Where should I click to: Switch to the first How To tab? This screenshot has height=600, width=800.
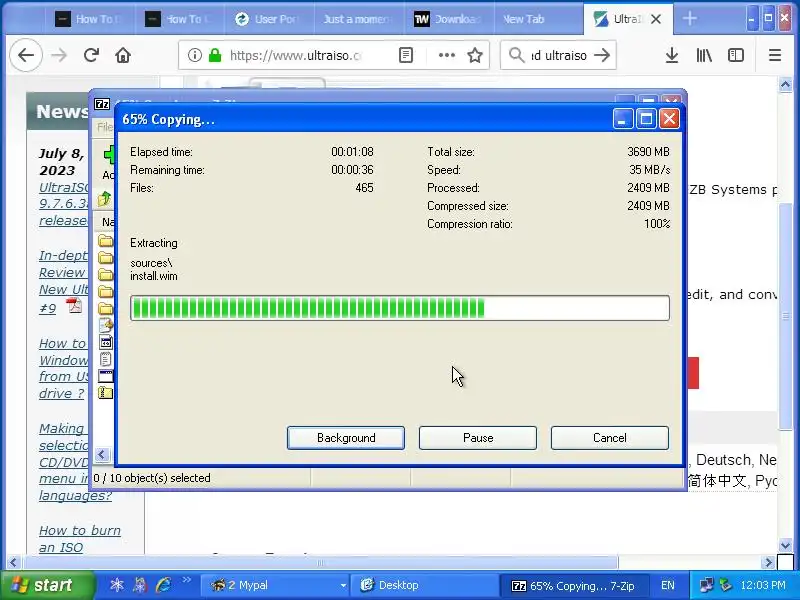(90, 19)
